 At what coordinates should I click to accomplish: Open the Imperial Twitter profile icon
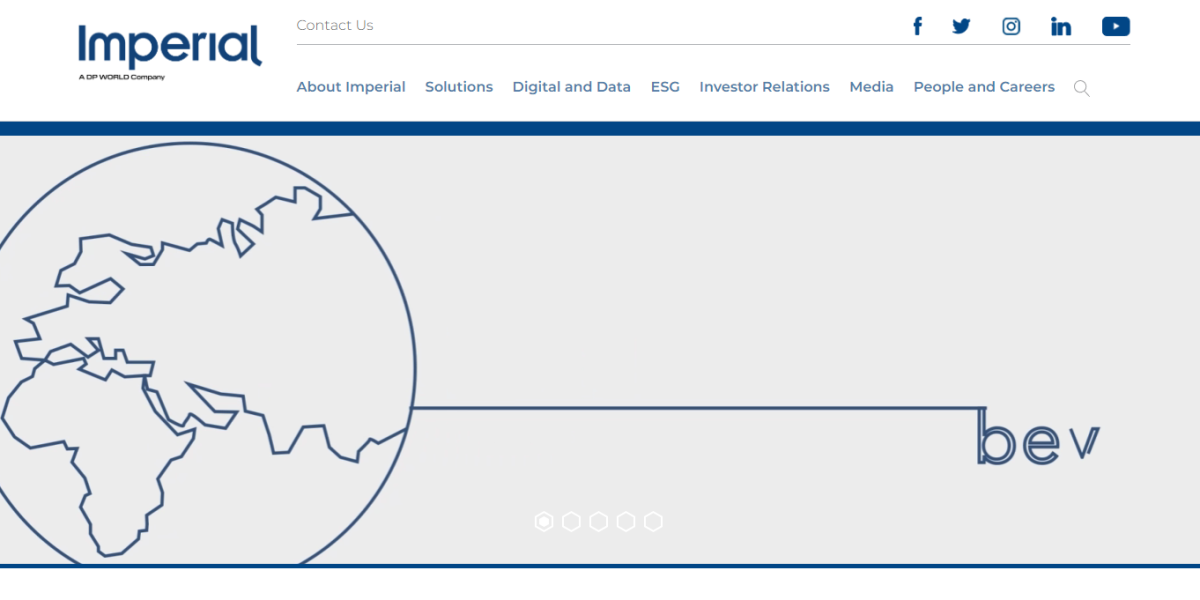(x=961, y=26)
